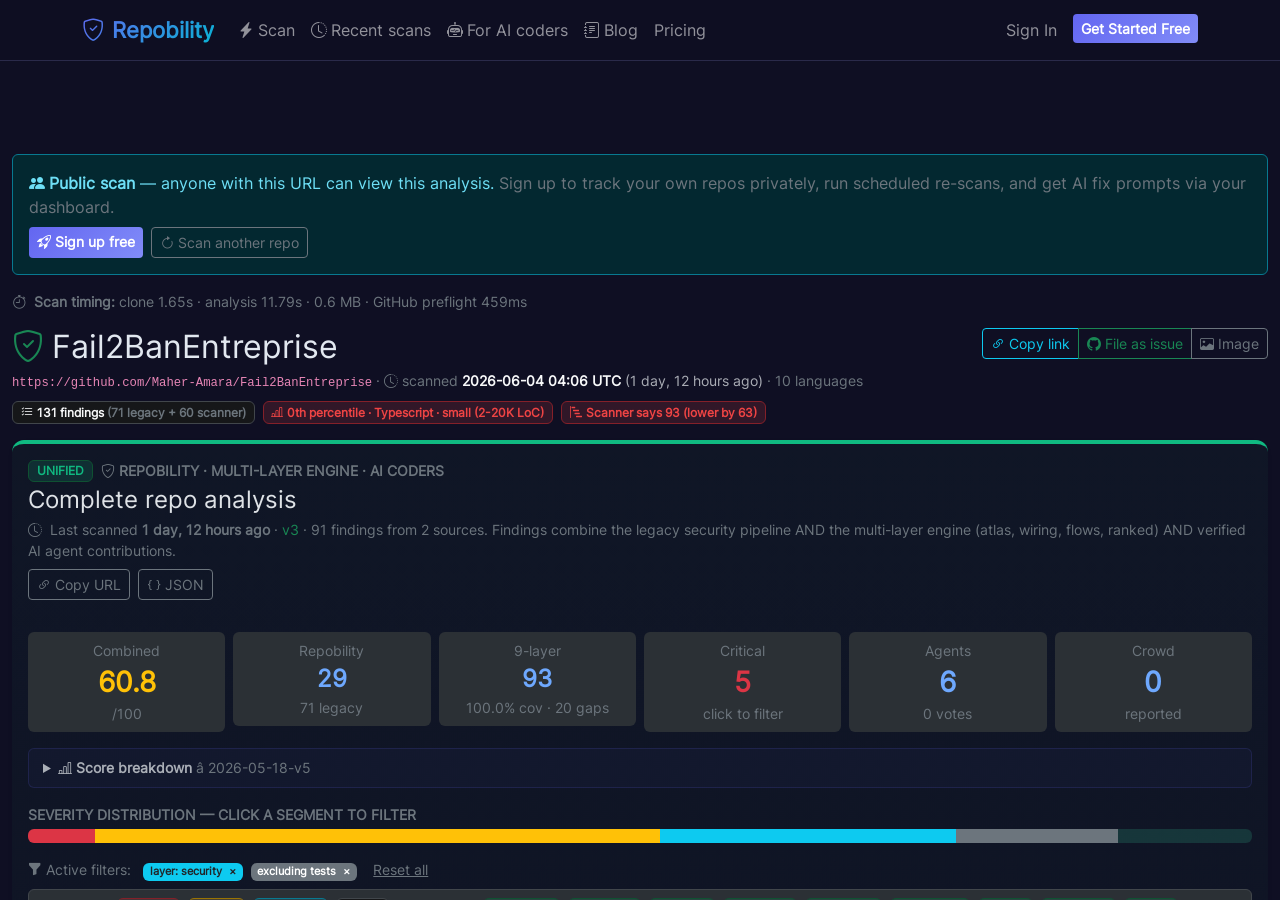Click the Sign up free button
Image resolution: width=1280 pixels, height=900 pixels.
[86, 242]
